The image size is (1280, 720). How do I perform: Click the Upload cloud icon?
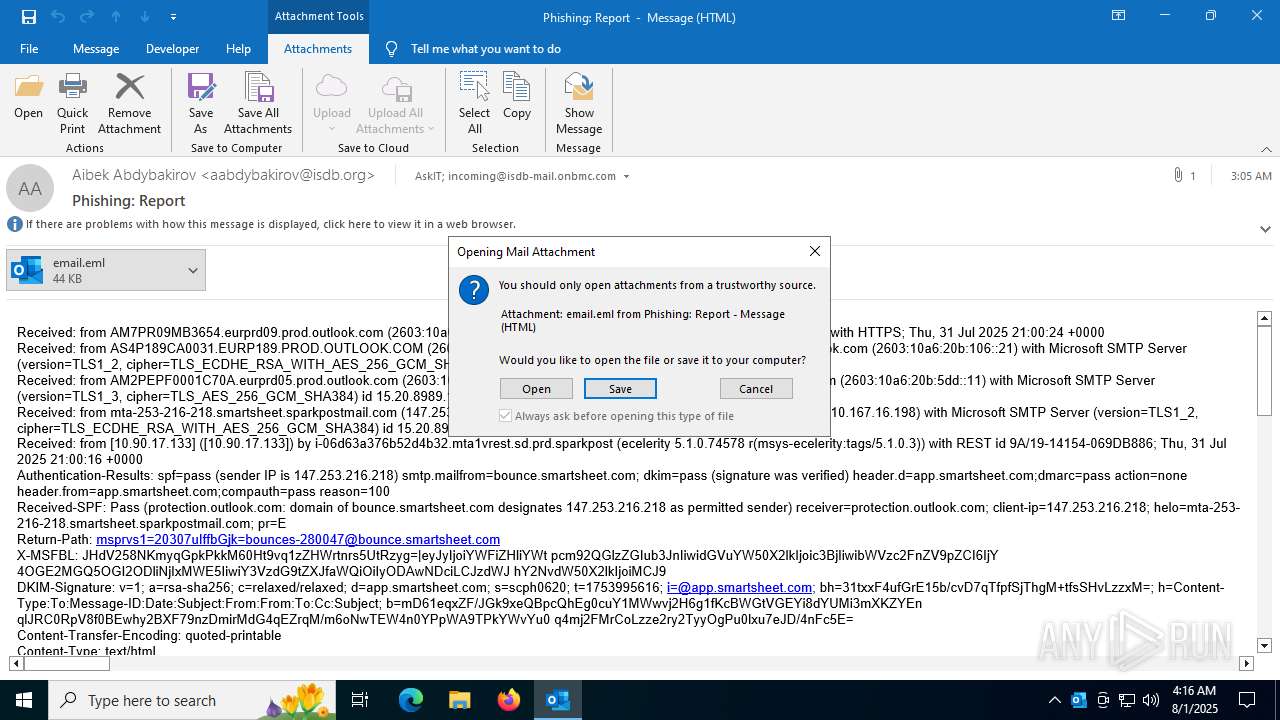pyautogui.click(x=332, y=103)
